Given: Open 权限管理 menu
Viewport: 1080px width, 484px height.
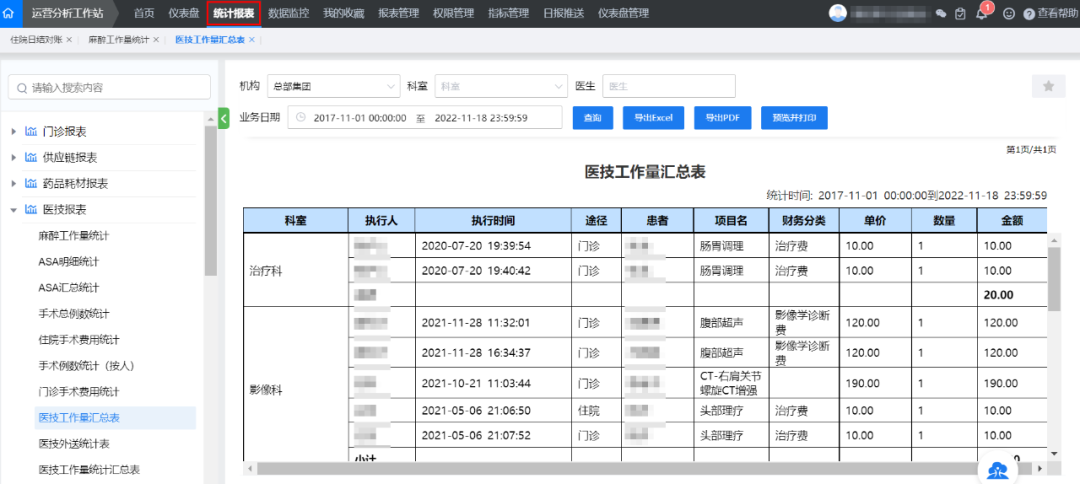Looking at the screenshot, I should point(454,13).
